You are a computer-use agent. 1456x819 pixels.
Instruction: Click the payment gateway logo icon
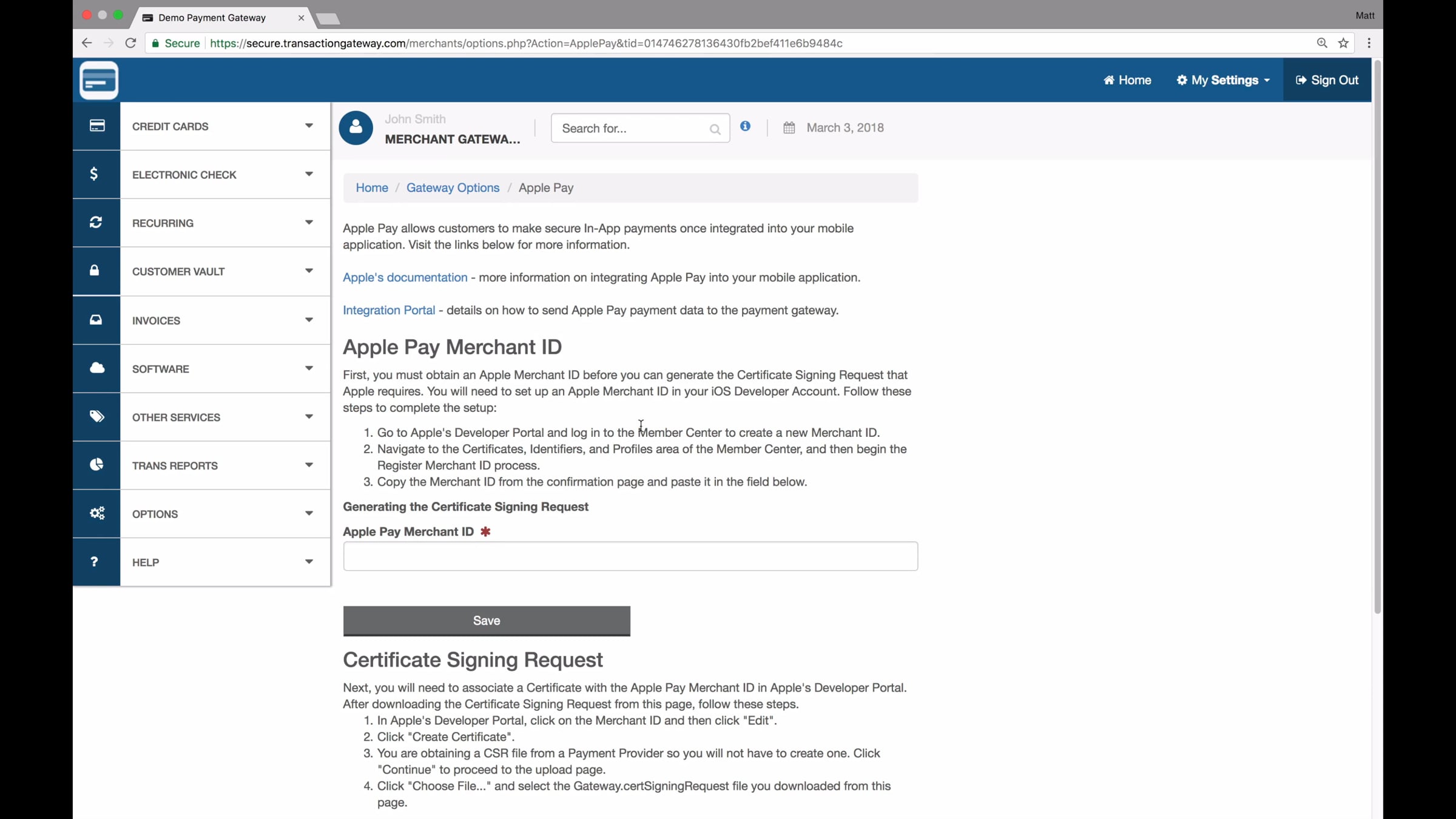(x=99, y=80)
